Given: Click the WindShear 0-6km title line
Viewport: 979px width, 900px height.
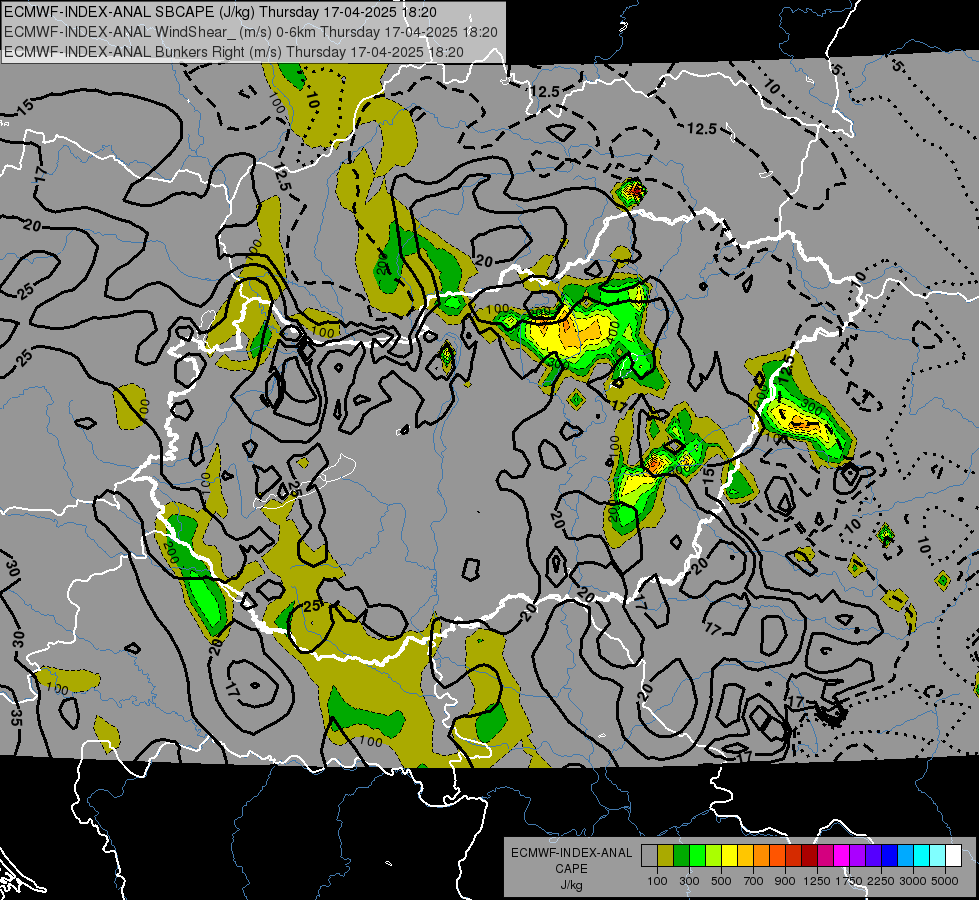Looking at the screenshot, I should [250, 32].
